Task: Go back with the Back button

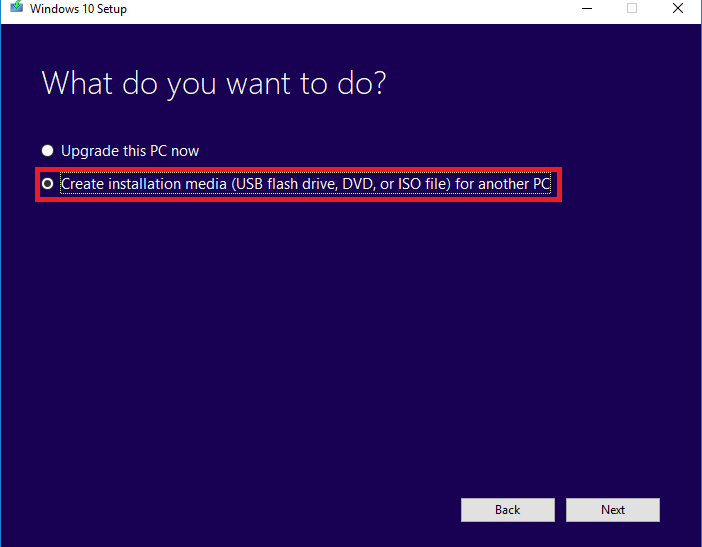Action: pos(508,510)
